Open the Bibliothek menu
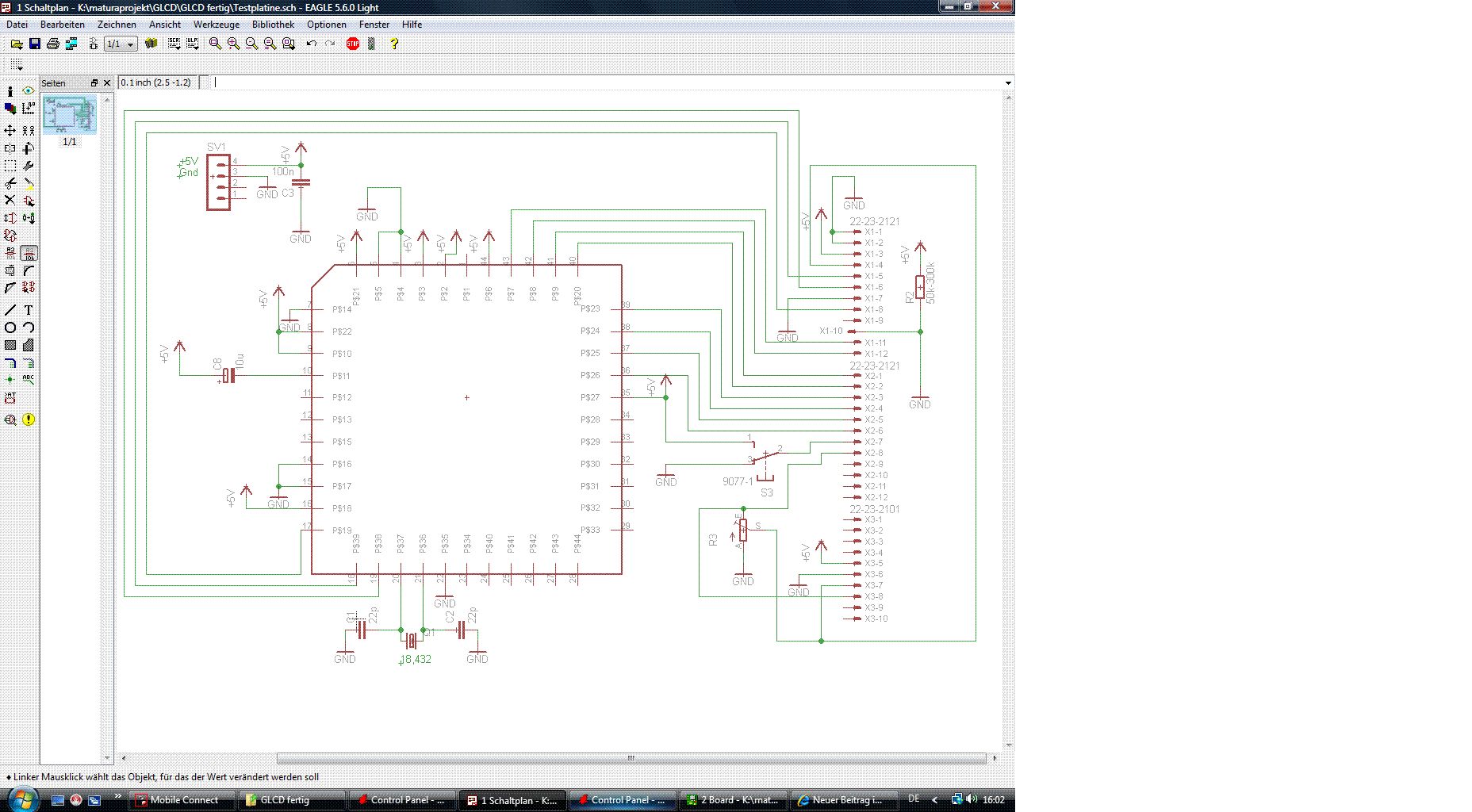The width and height of the screenshot is (1472, 812). (x=273, y=25)
